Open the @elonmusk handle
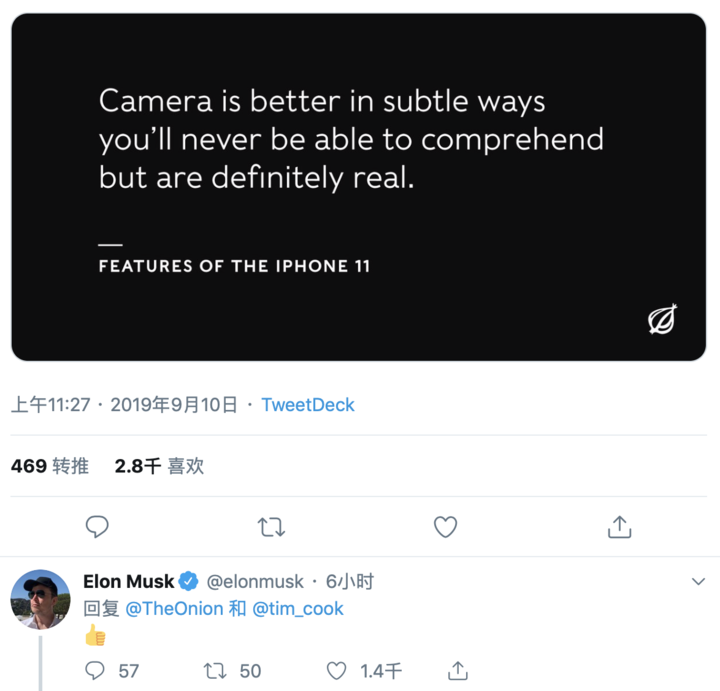The width and height of the screenshot is (720, 691). (255, 582)
